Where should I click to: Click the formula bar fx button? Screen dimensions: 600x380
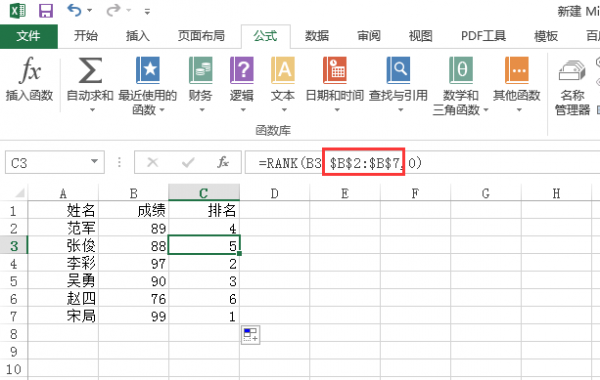223,163
